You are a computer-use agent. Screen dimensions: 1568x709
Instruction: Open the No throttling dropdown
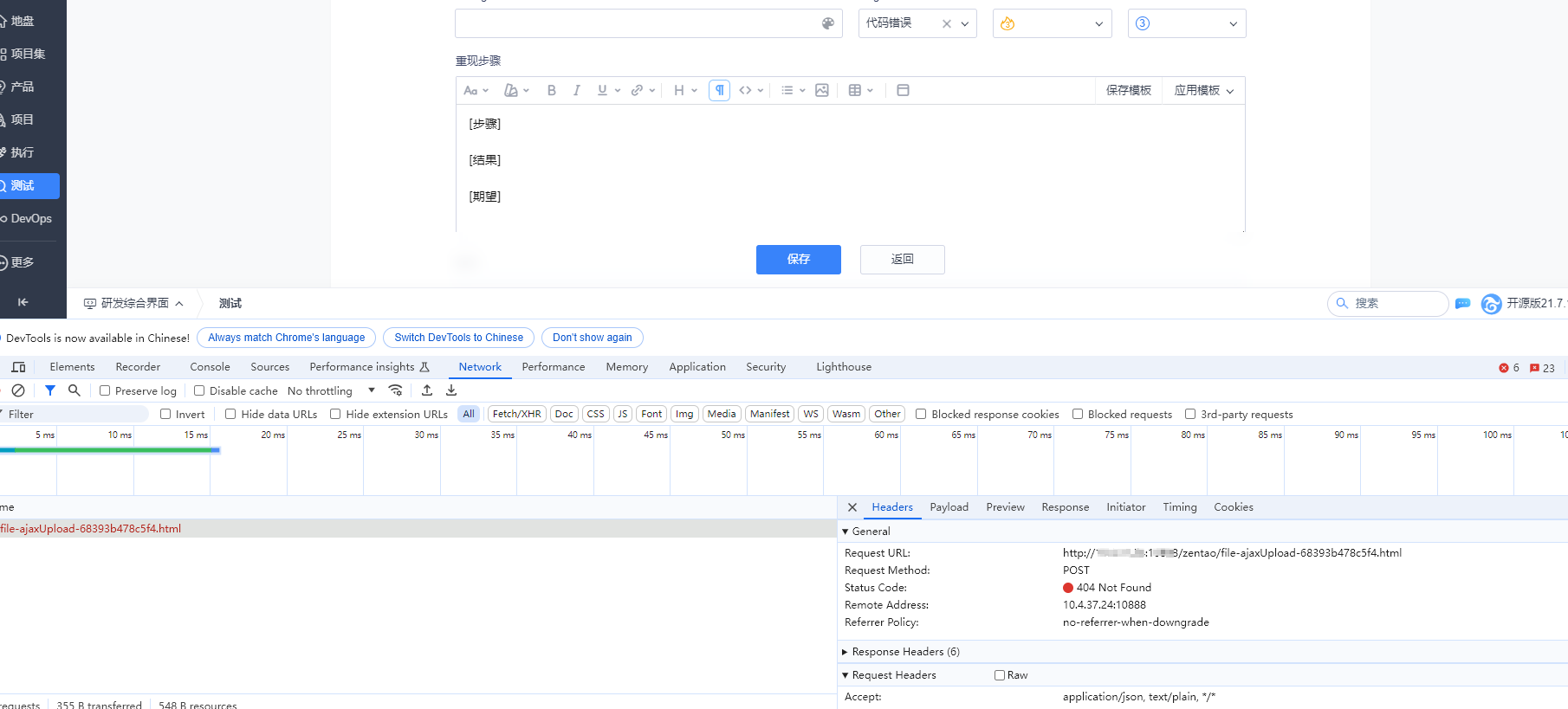332,390
